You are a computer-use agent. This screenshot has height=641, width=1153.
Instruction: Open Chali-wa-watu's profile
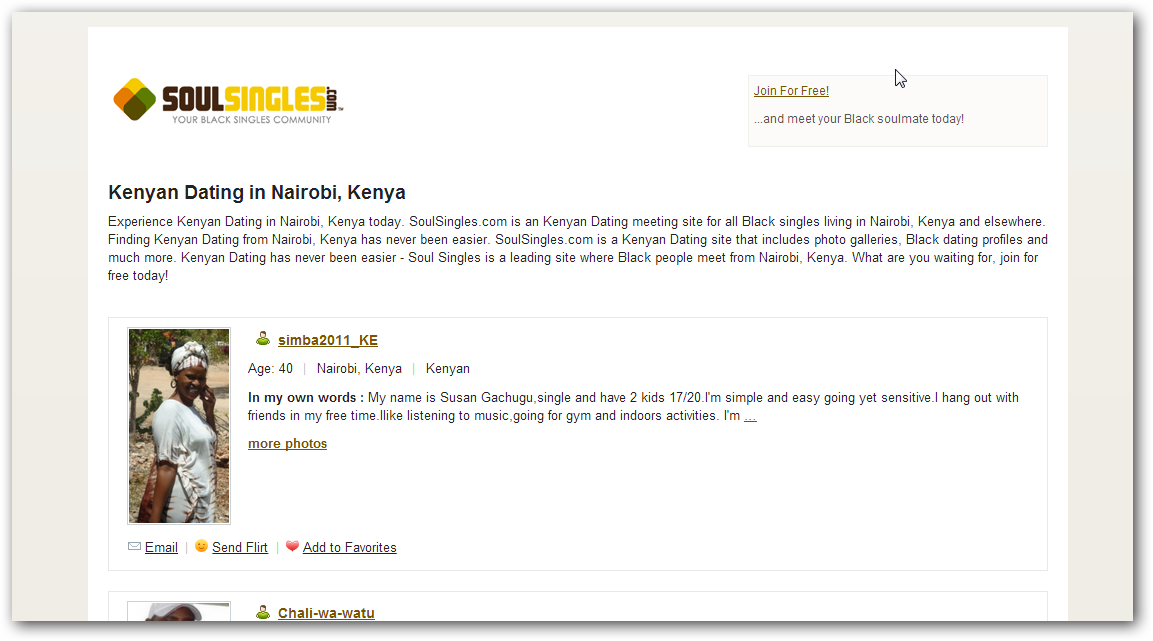tap(325, 614)
